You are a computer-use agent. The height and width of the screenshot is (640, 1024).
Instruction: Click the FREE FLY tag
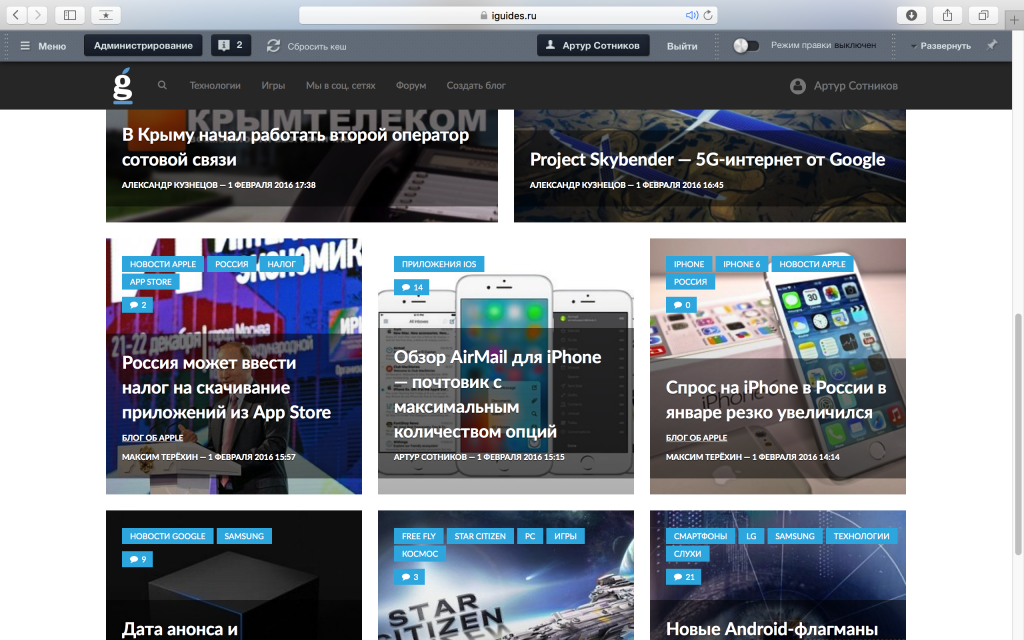[419, 536]
